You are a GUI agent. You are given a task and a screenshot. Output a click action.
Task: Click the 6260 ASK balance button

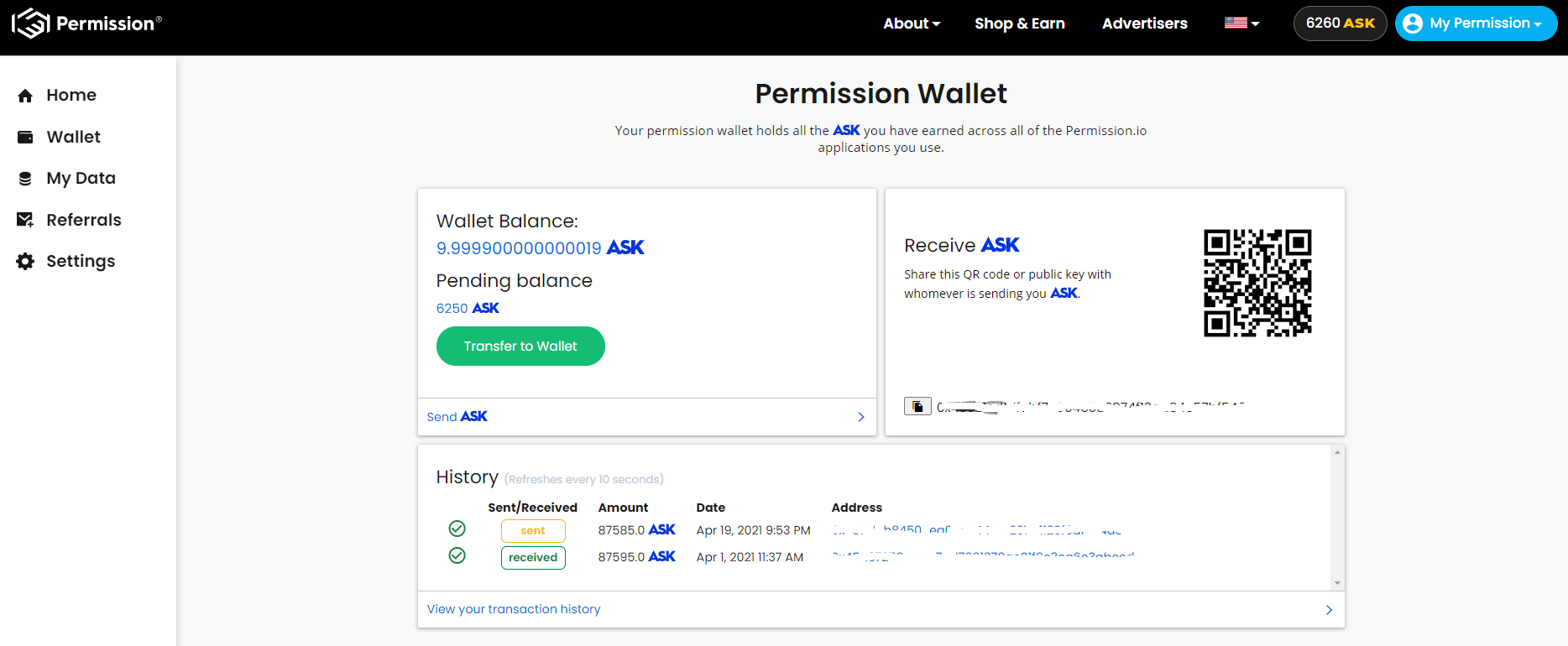(1340, 23)
